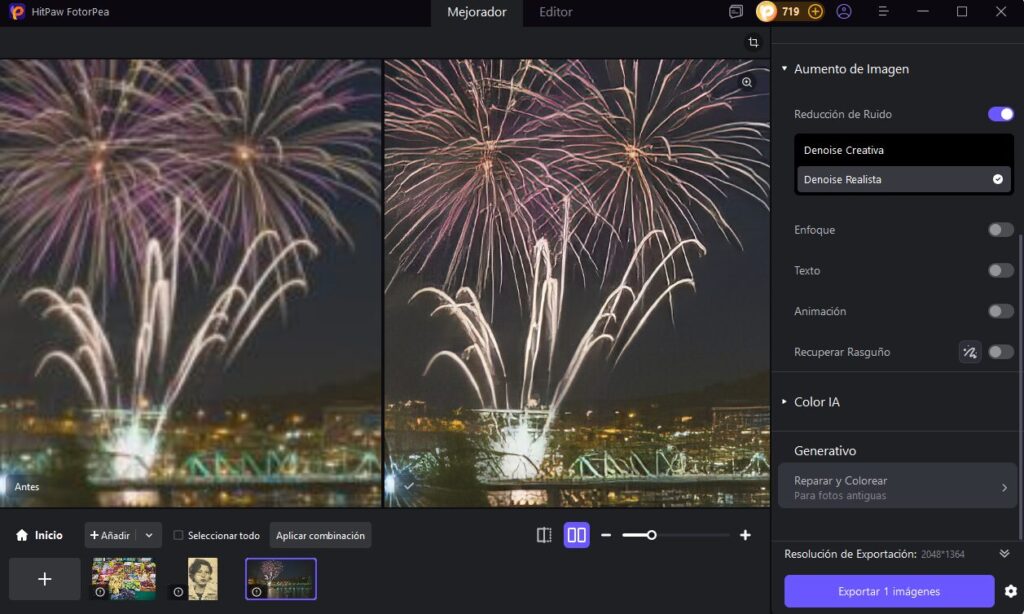
Task: Click the AI wand icon next to Recuperar Rasguño
Action: click(x=968, y=352)
